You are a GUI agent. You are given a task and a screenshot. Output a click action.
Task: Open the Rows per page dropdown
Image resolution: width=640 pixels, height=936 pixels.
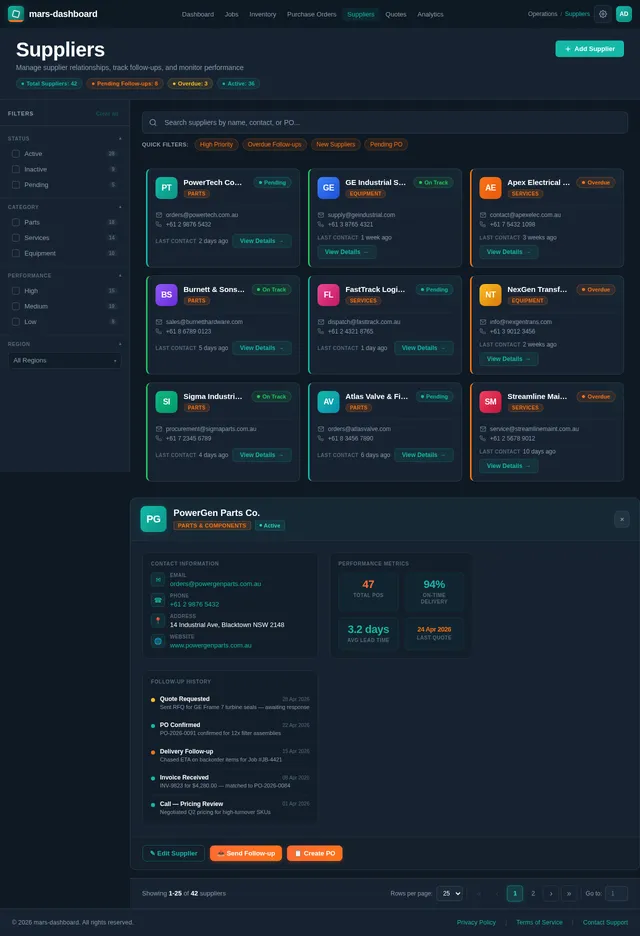pos(450,894)
